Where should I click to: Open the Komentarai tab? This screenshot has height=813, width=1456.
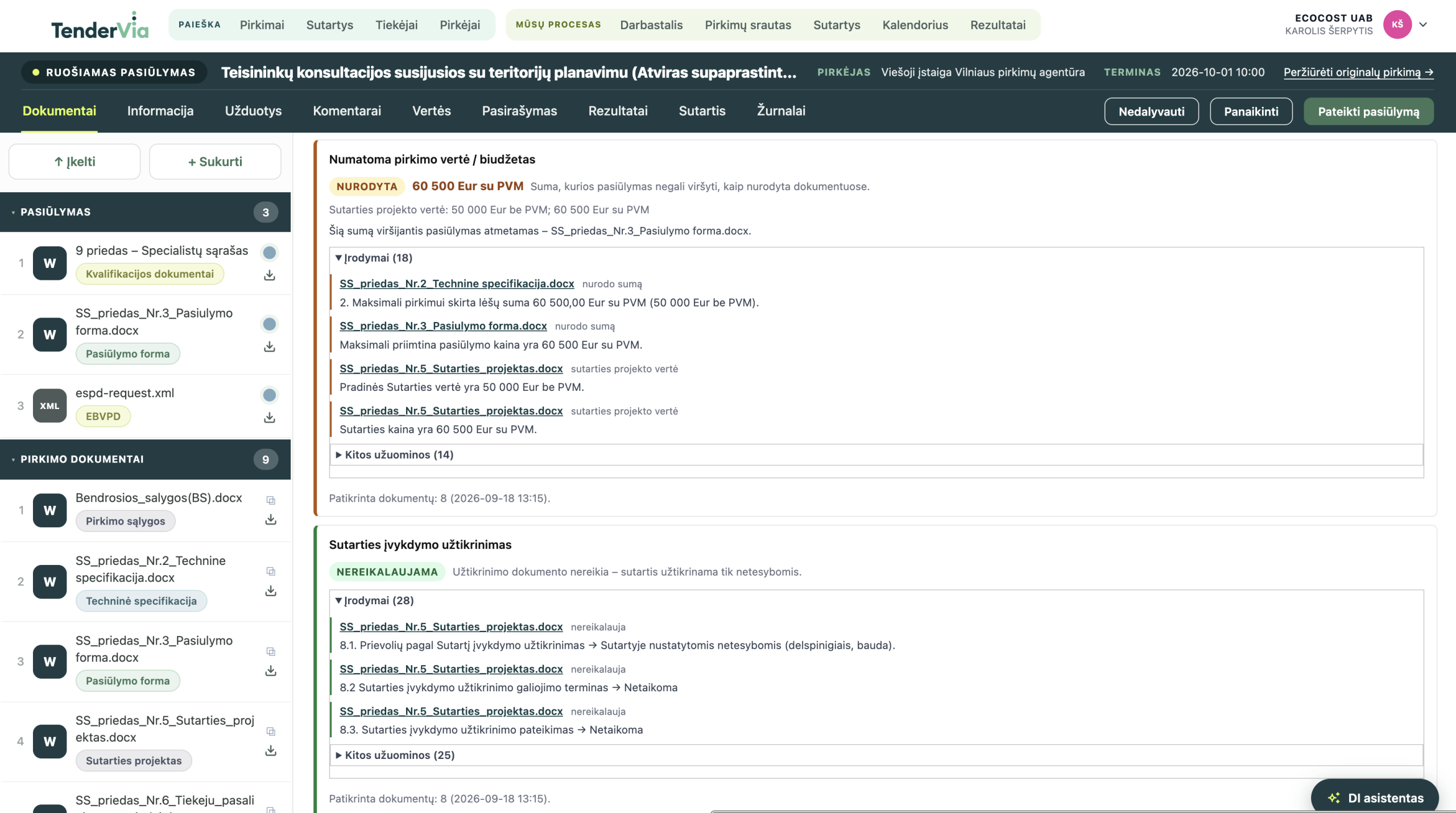(347, 111)
